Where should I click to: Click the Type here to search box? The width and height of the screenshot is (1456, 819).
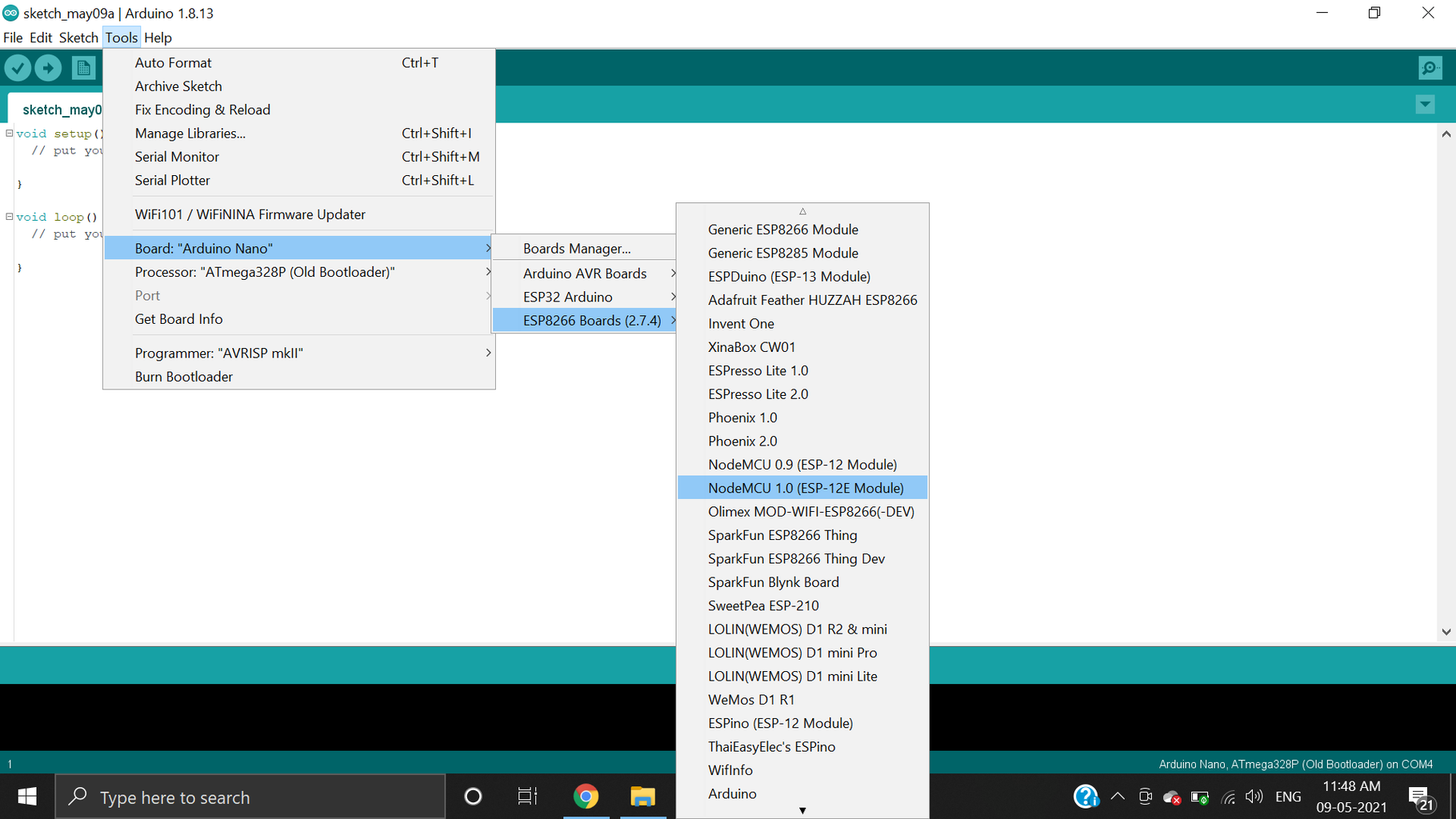(240, 797)
